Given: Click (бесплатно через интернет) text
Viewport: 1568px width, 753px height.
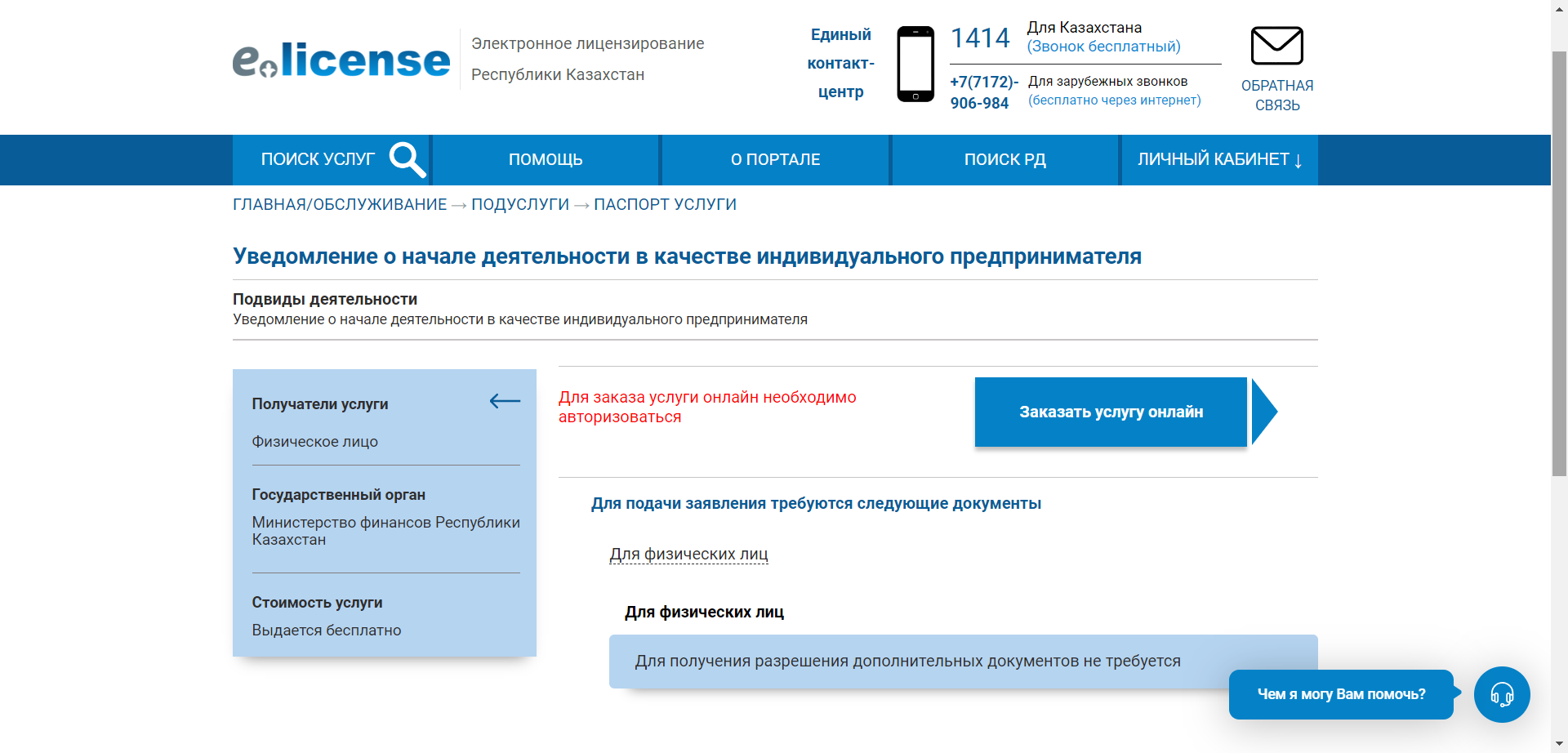Looking at the screenshot, I should click(1114, 100).
